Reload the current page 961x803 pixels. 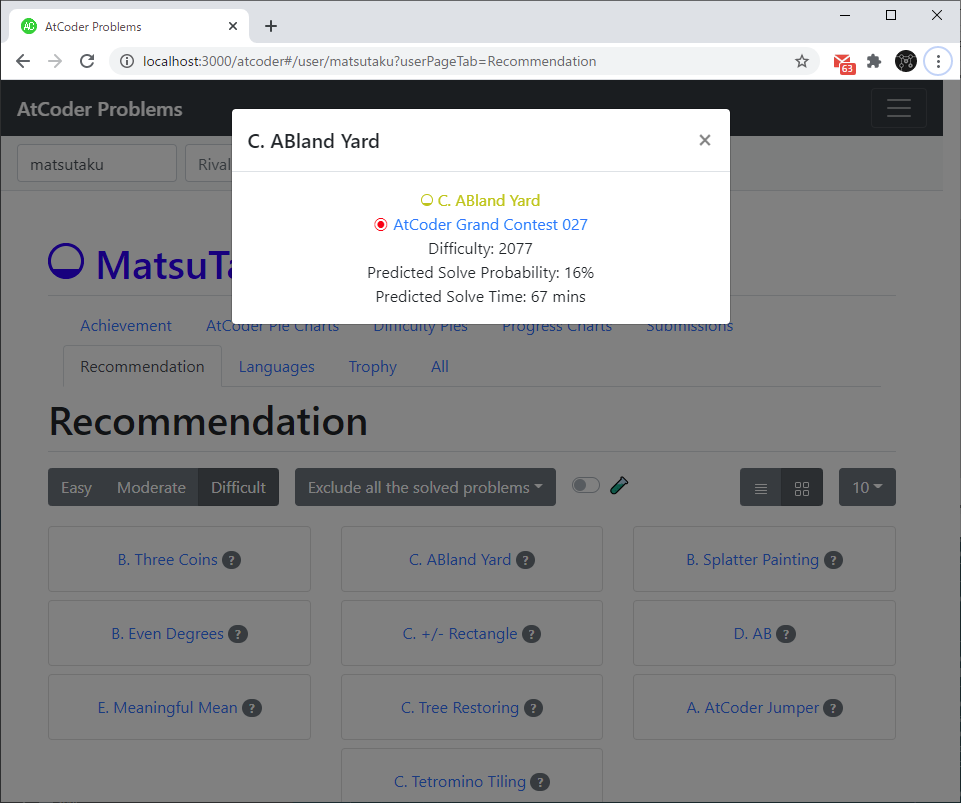click(87, 61)
